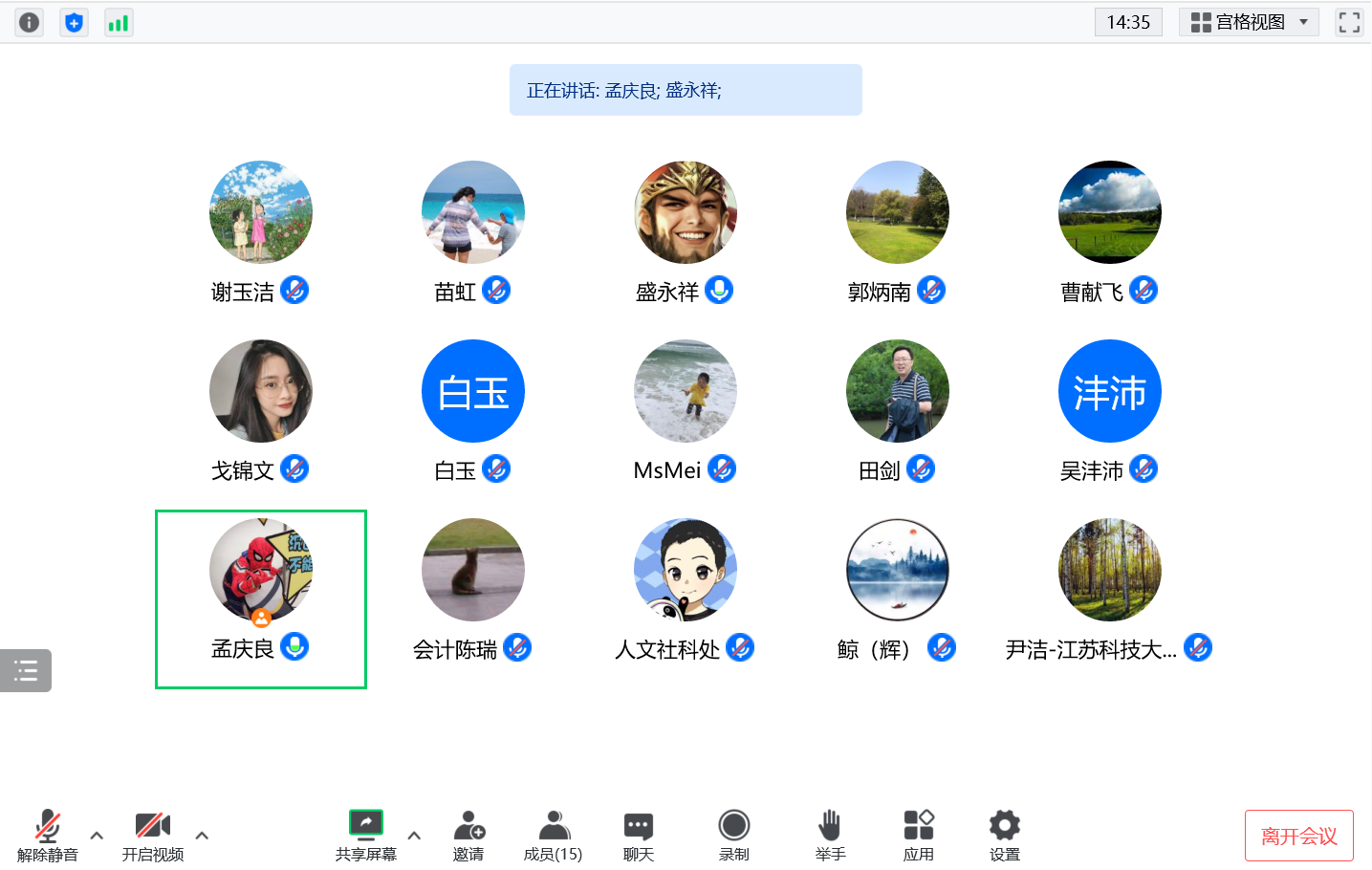1372x870 pixels.
Task: Enter full screen mode
Action: click(x=1349, y=22)
